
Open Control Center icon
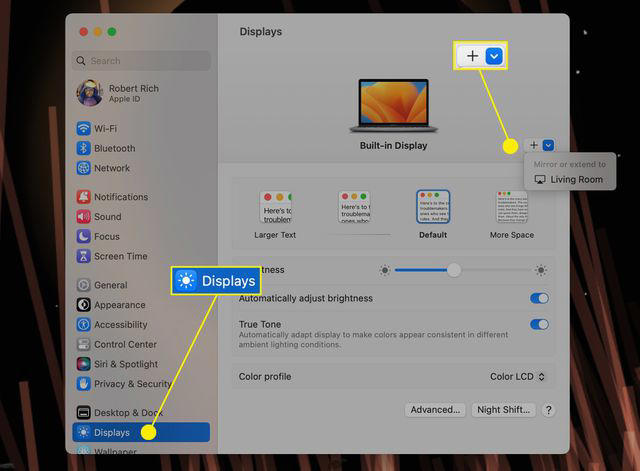point(84,344)
